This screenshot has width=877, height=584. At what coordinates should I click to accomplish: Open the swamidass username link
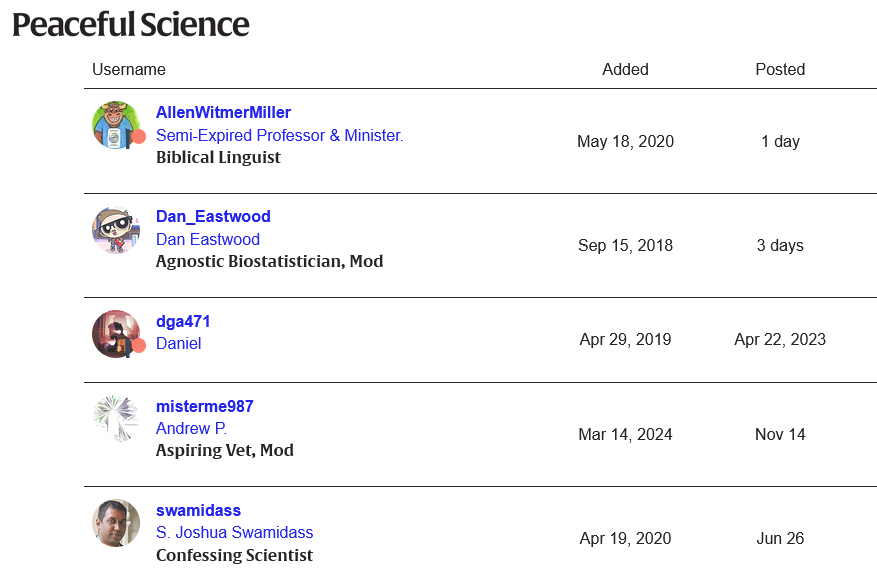point(198,510)
